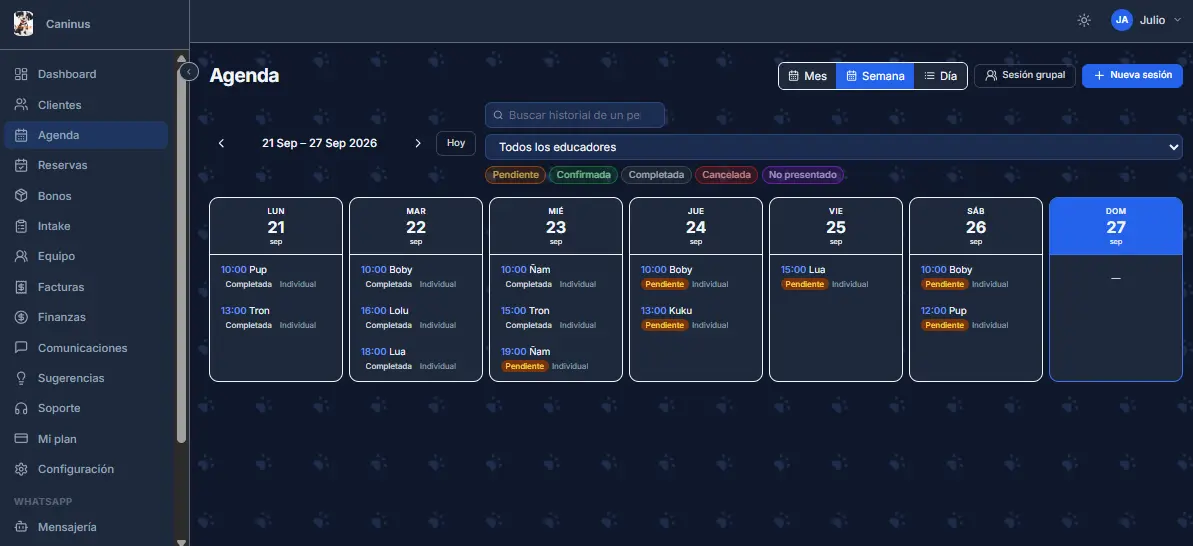The width and height of the screenshot is (1193, 546).
Task: Toggle the No presentado status filter
Action: [x=803, y=175]
